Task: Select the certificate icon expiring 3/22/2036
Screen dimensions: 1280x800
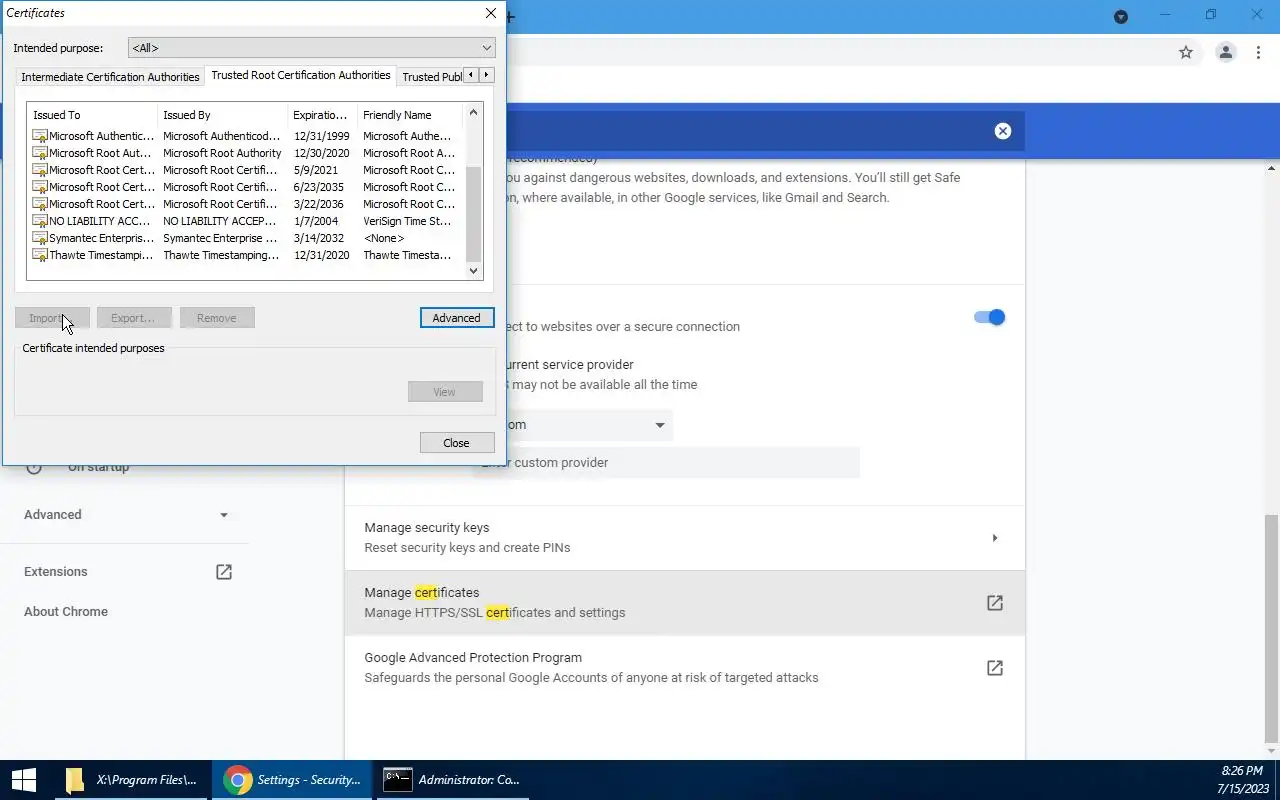Action: tap(40, 204)
